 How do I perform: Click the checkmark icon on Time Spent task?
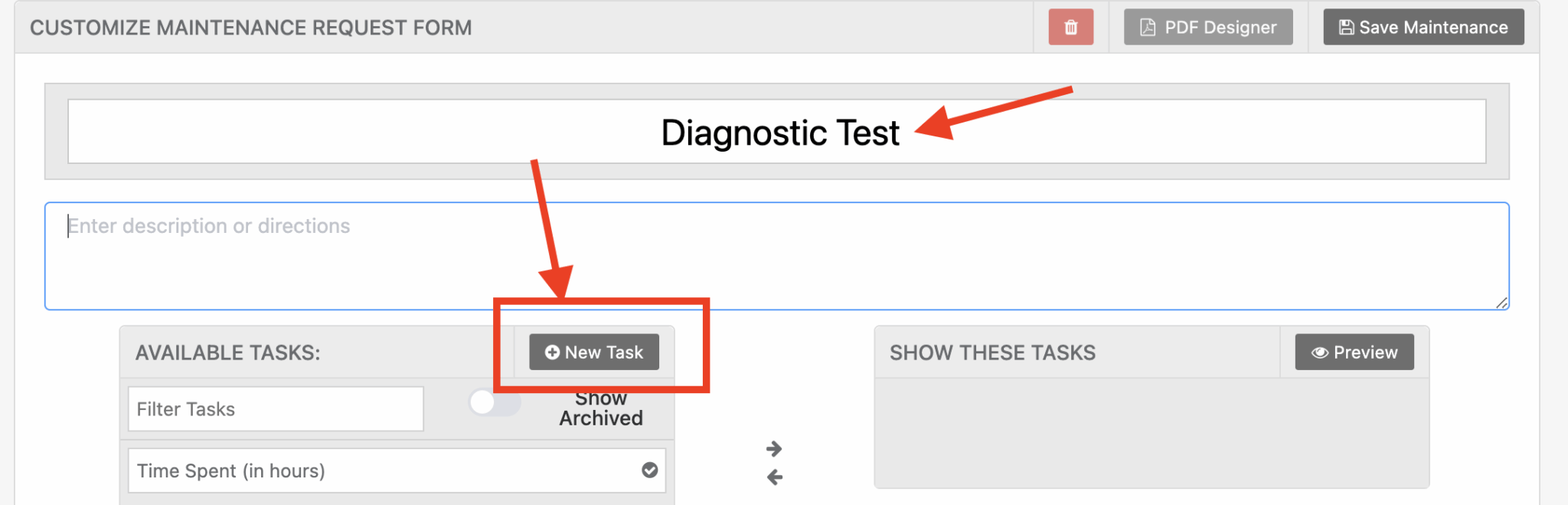click(x=650, y=471)
